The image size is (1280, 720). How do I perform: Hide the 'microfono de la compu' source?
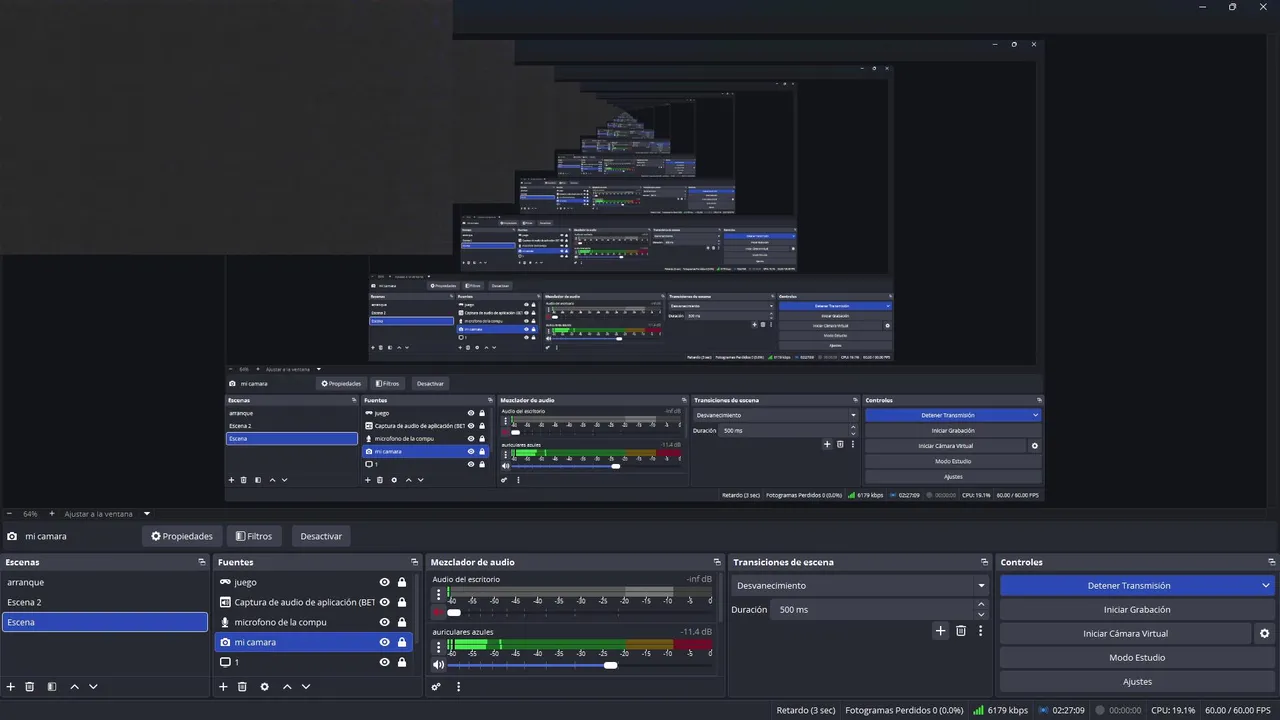pyautogui.click(x=384, y=622)
